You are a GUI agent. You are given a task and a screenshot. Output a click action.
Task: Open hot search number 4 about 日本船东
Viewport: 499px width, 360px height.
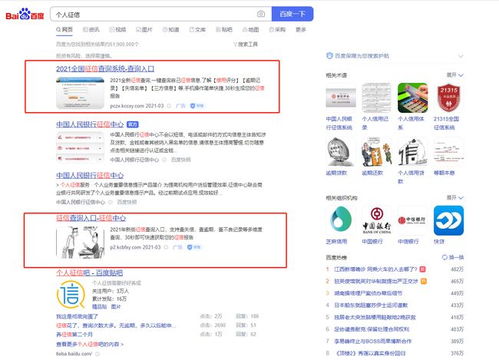371,305
